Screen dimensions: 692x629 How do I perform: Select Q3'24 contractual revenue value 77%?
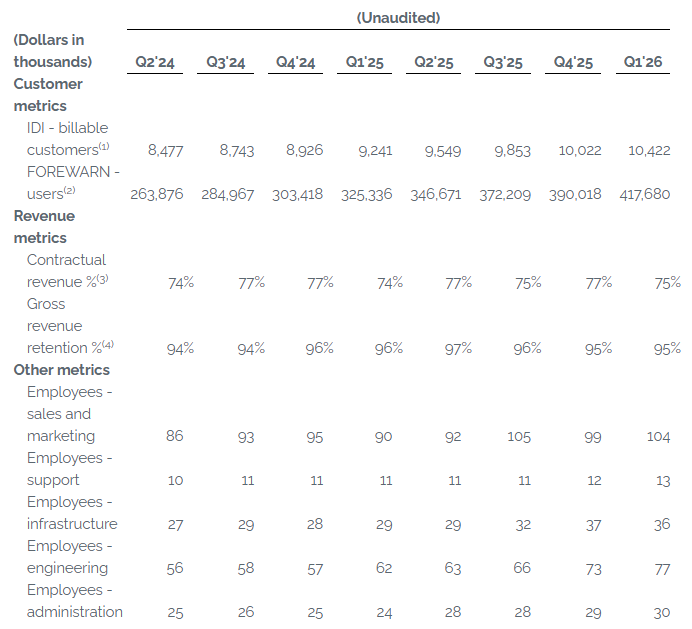[252, 283]
